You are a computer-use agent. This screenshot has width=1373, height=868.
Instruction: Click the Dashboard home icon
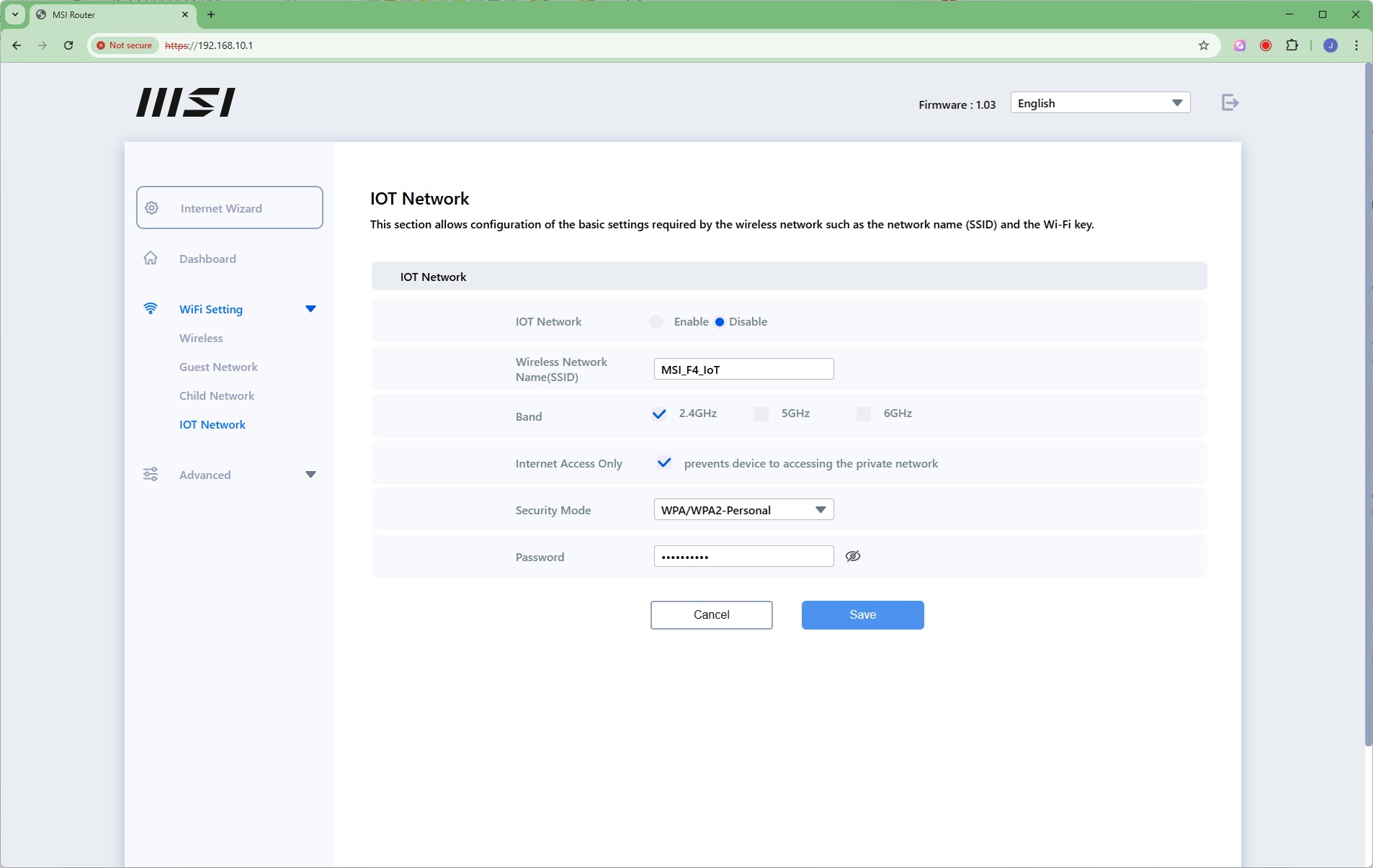tap(151, 259)
